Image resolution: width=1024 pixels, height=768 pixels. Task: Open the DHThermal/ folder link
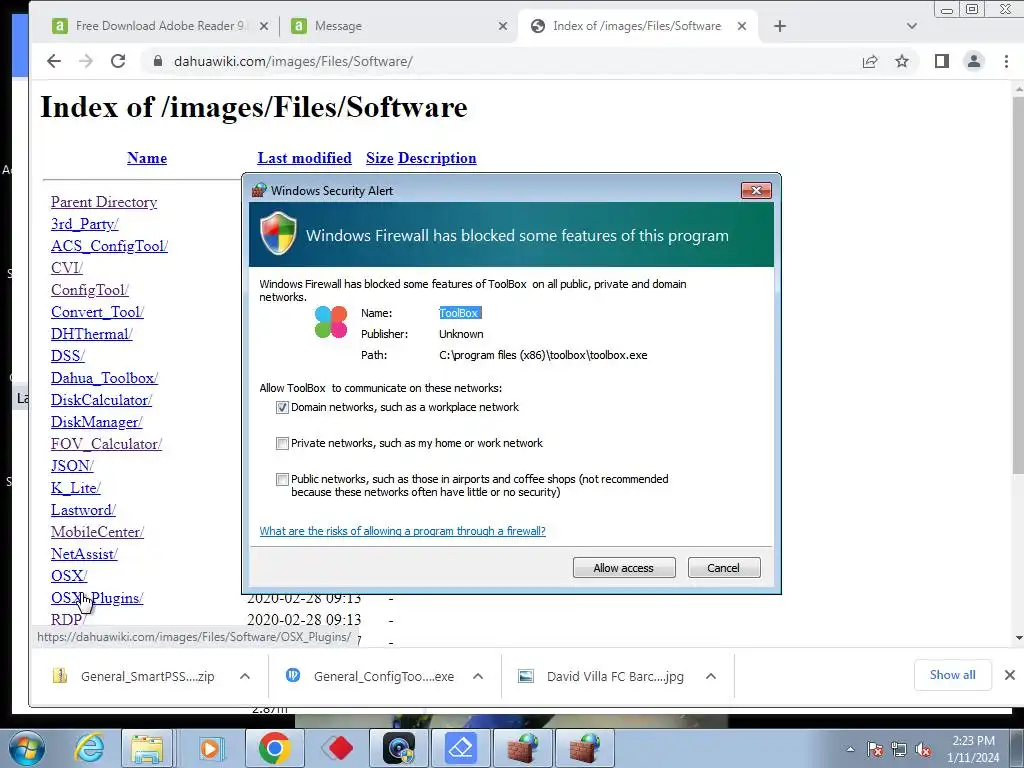tap(91, 334)
